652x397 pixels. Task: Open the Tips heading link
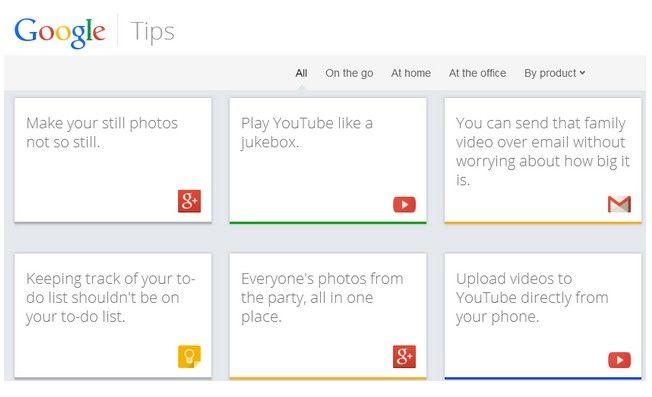153,32
